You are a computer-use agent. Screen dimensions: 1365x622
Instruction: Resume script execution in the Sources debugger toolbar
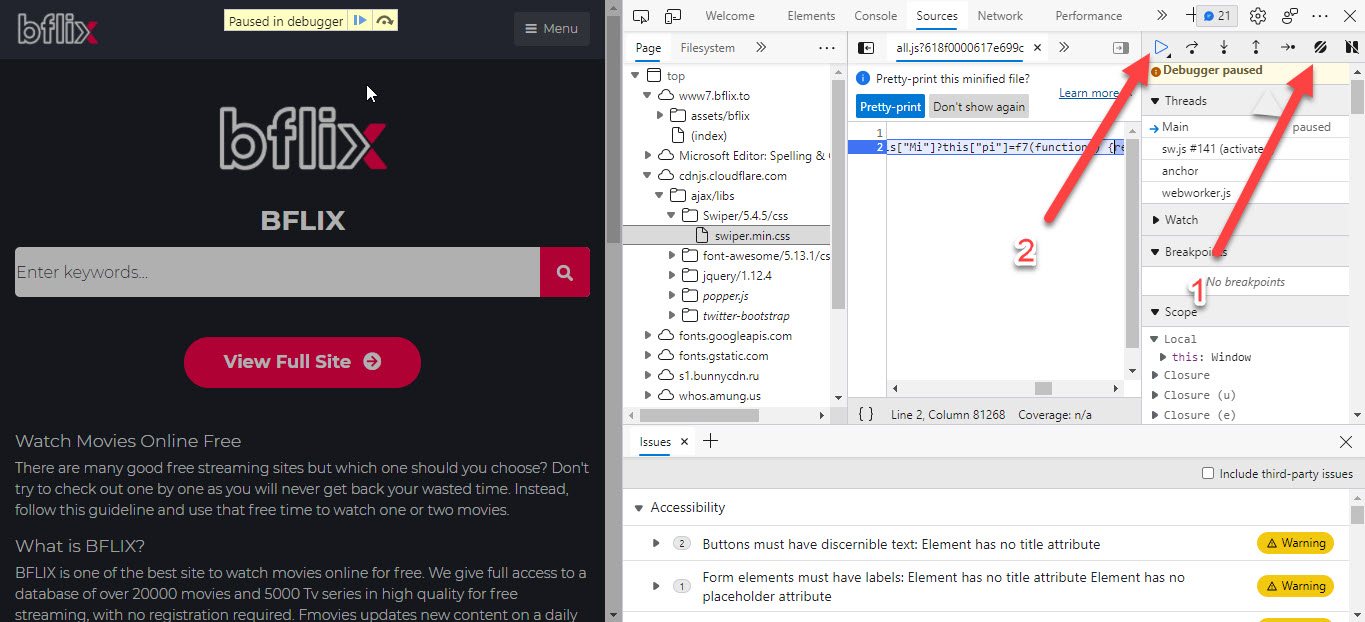coord(1161,47)
